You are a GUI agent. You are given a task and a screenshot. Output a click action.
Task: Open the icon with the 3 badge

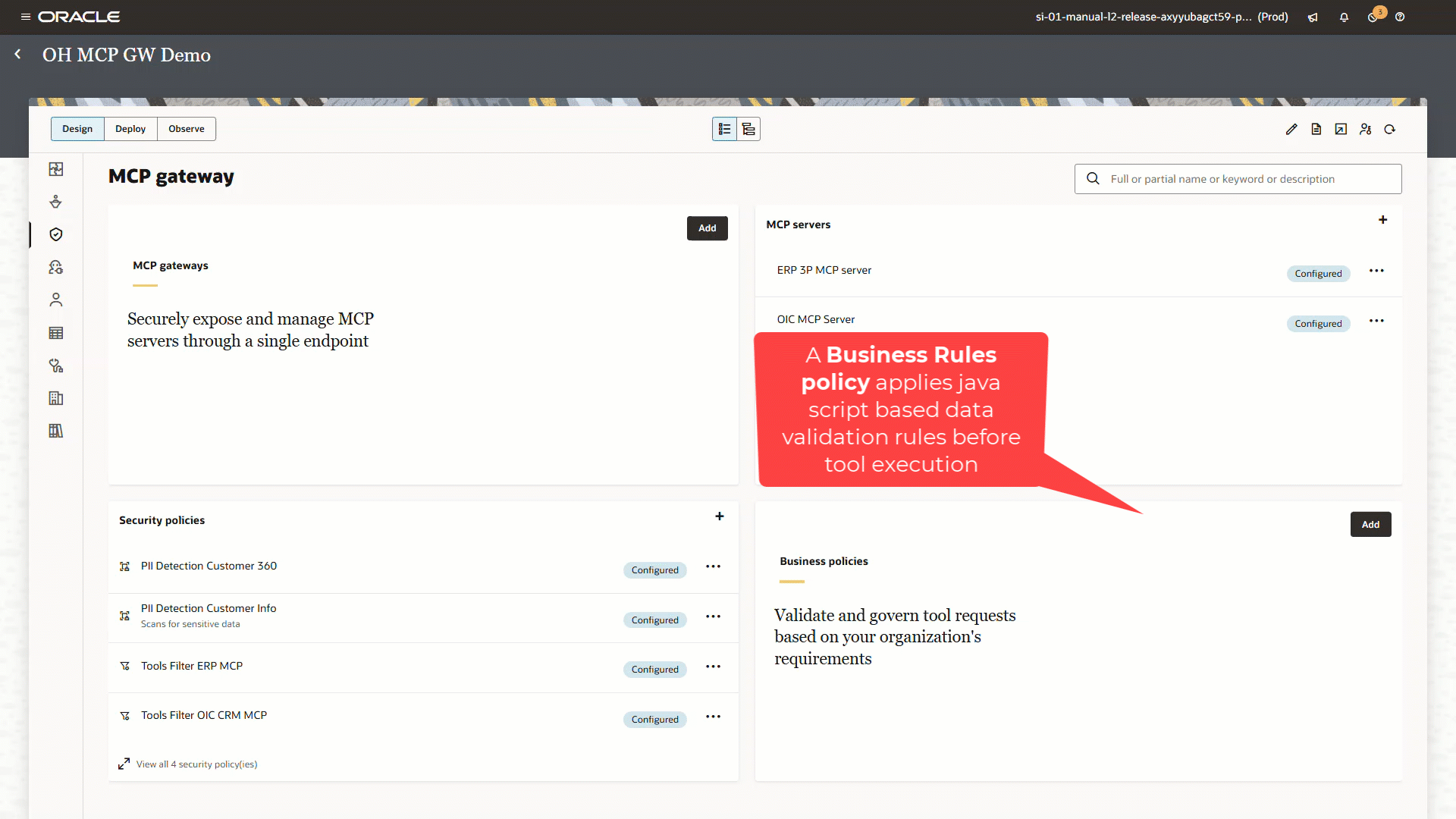pos(1374,16)
